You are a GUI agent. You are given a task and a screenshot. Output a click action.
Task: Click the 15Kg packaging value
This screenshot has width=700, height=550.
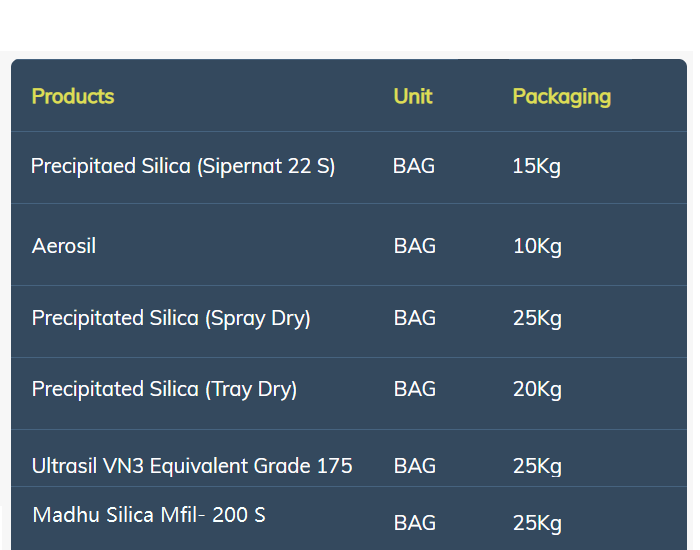click(x=537, y=167)
